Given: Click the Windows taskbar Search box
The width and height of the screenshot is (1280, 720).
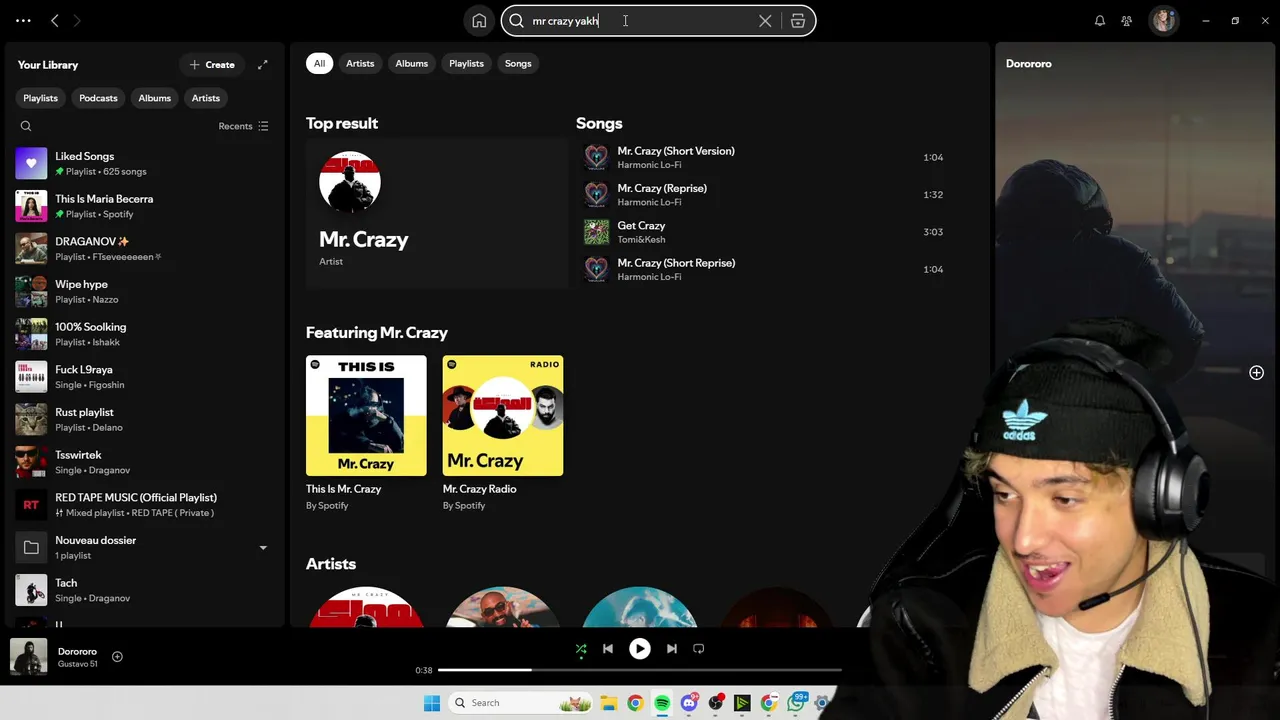Looking at the screenshot, I should (519, 703).
